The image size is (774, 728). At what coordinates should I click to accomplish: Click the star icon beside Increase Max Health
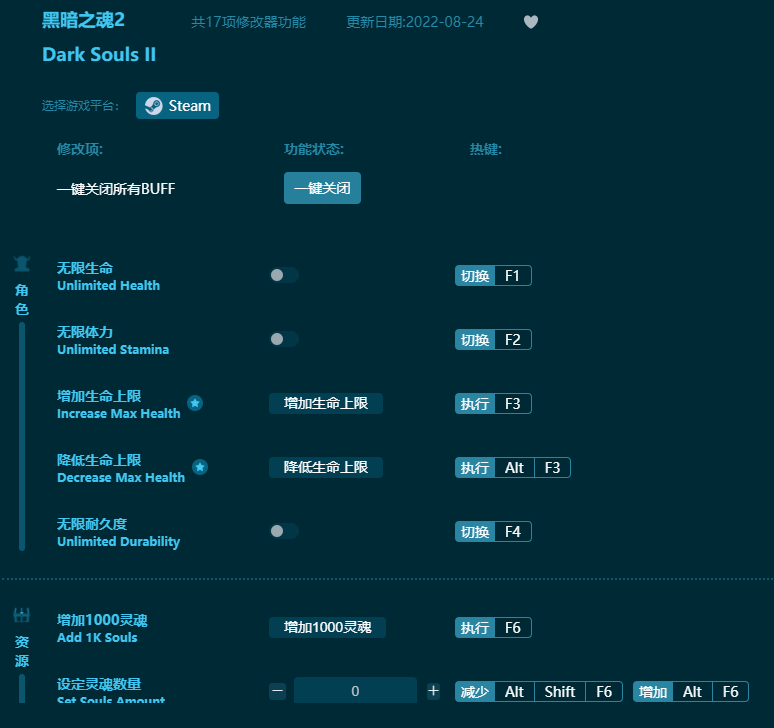(x=195, y=403)
